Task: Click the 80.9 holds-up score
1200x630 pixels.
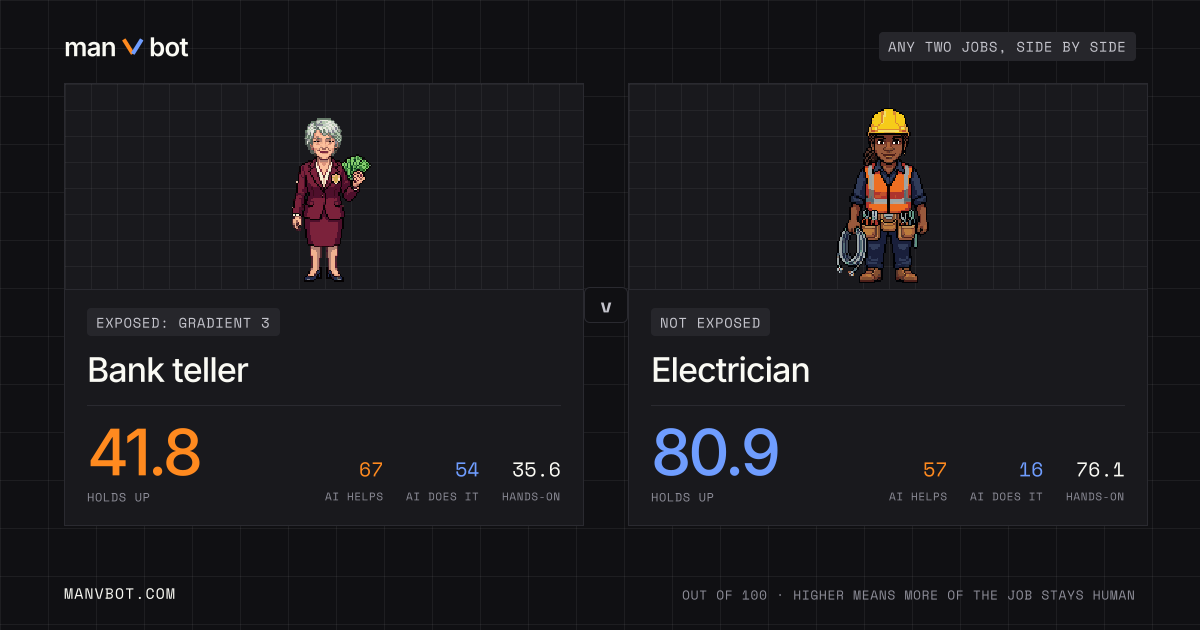Action: pyautogui.click(x=715, y=453)
